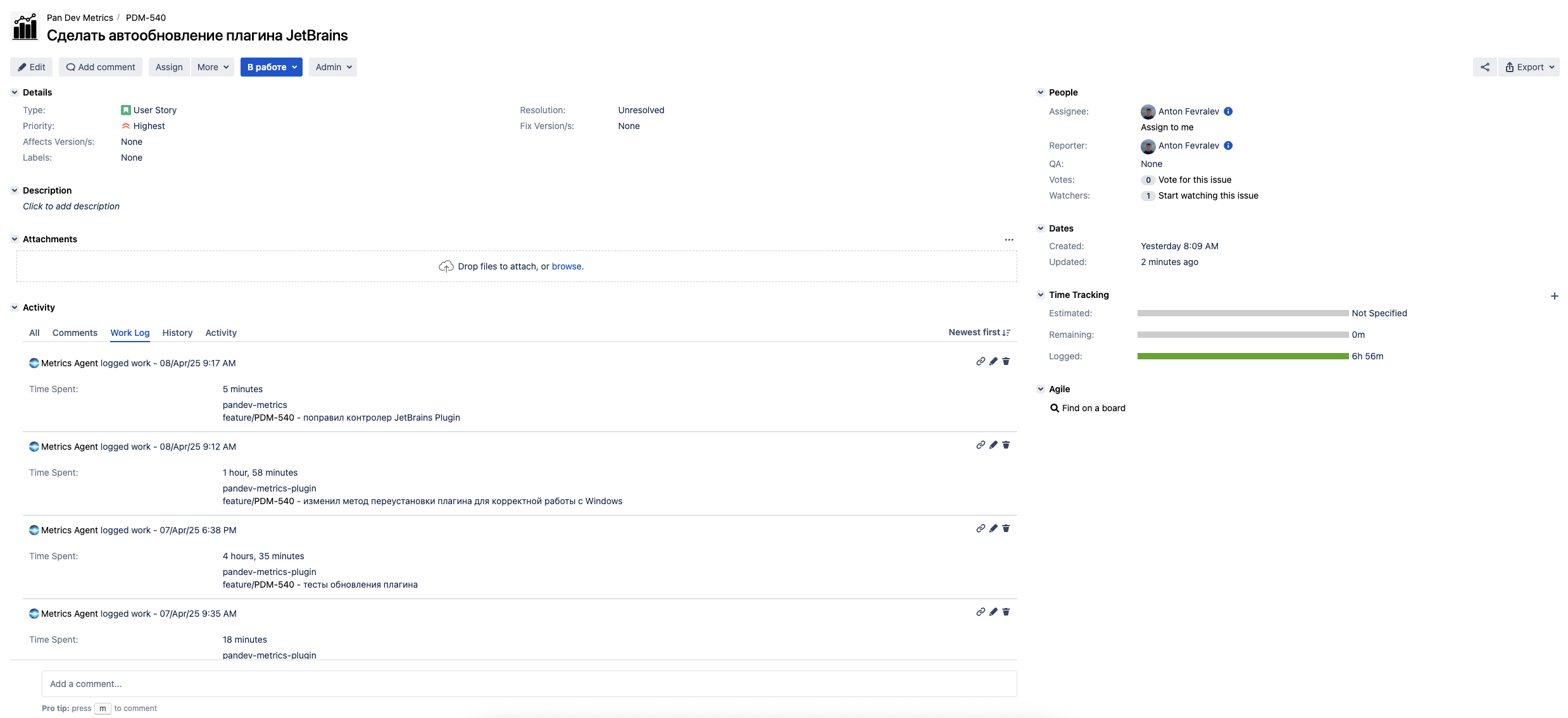Switch to the All activity tab

34,333
